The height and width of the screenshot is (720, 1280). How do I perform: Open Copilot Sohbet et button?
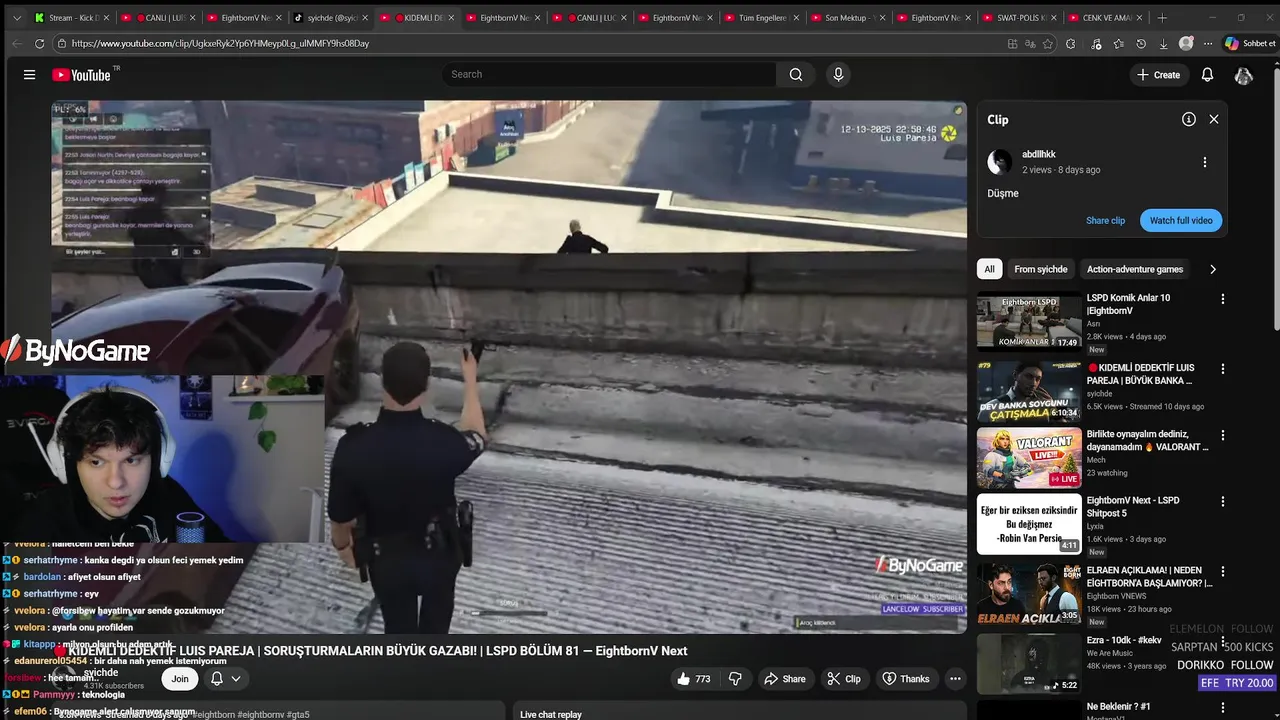1250,44
